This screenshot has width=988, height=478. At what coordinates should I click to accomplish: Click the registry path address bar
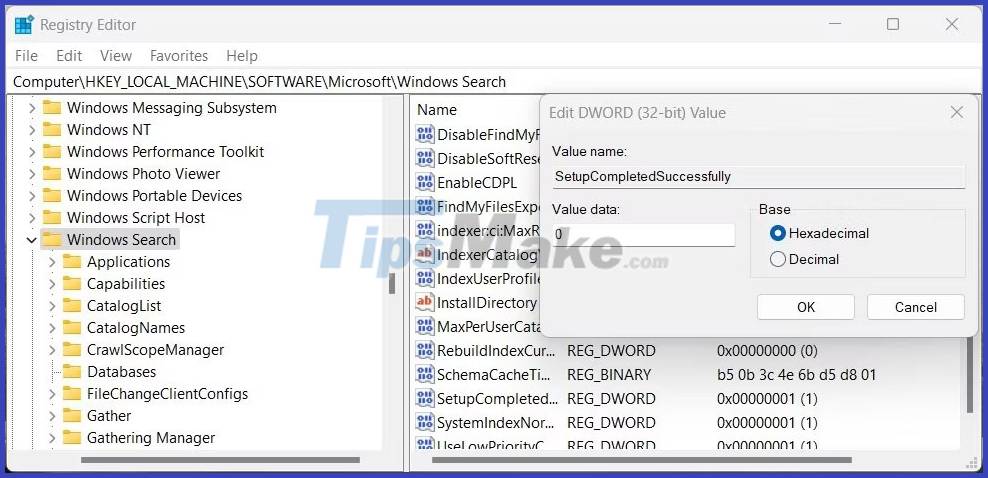tap(494, 82)
